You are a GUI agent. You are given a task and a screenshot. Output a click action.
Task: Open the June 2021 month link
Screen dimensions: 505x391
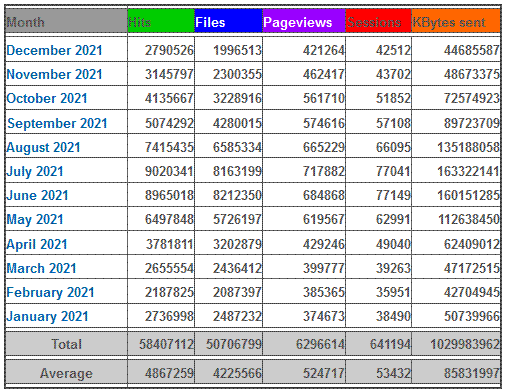pyautogui.click(x=37, y=195)
